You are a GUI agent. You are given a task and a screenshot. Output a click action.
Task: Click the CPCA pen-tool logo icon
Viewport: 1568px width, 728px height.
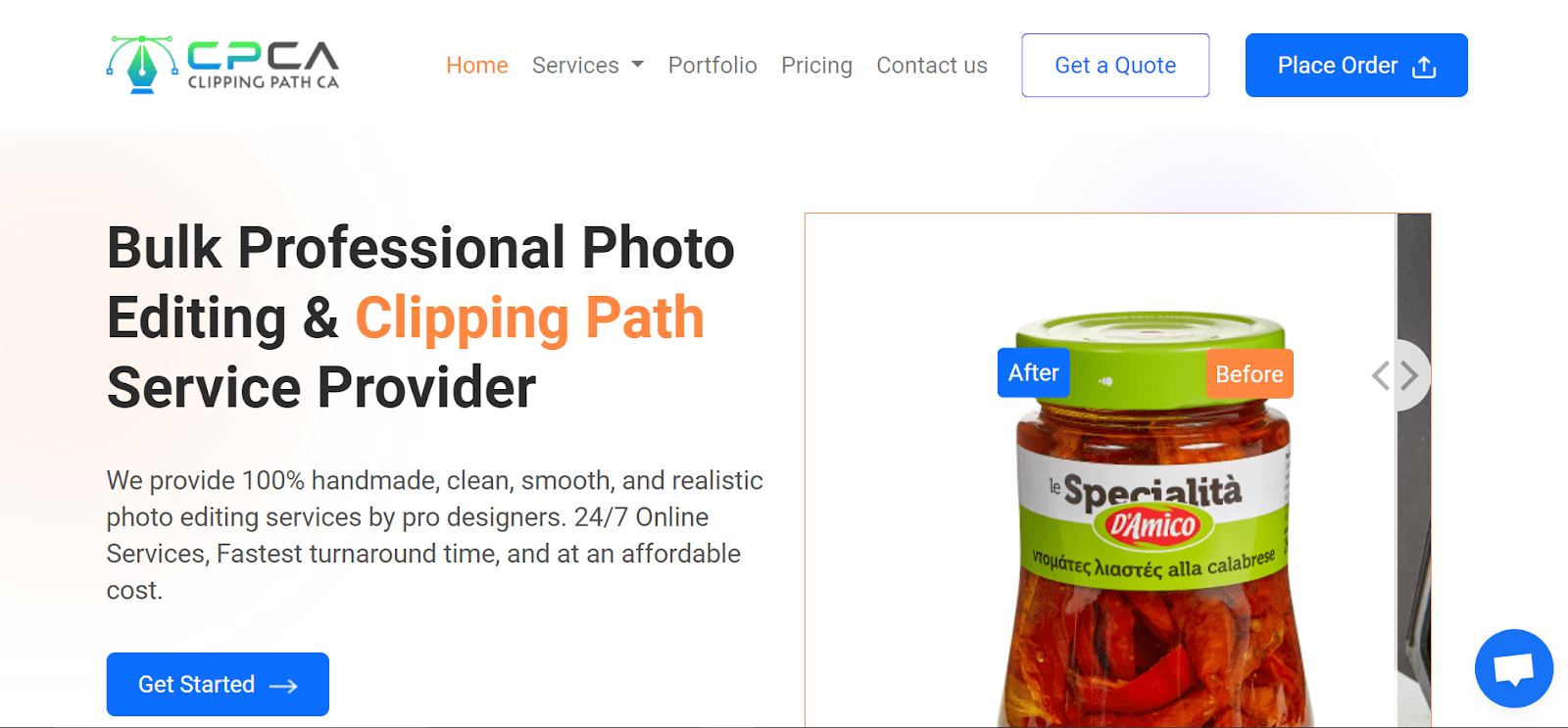(142, 65)
